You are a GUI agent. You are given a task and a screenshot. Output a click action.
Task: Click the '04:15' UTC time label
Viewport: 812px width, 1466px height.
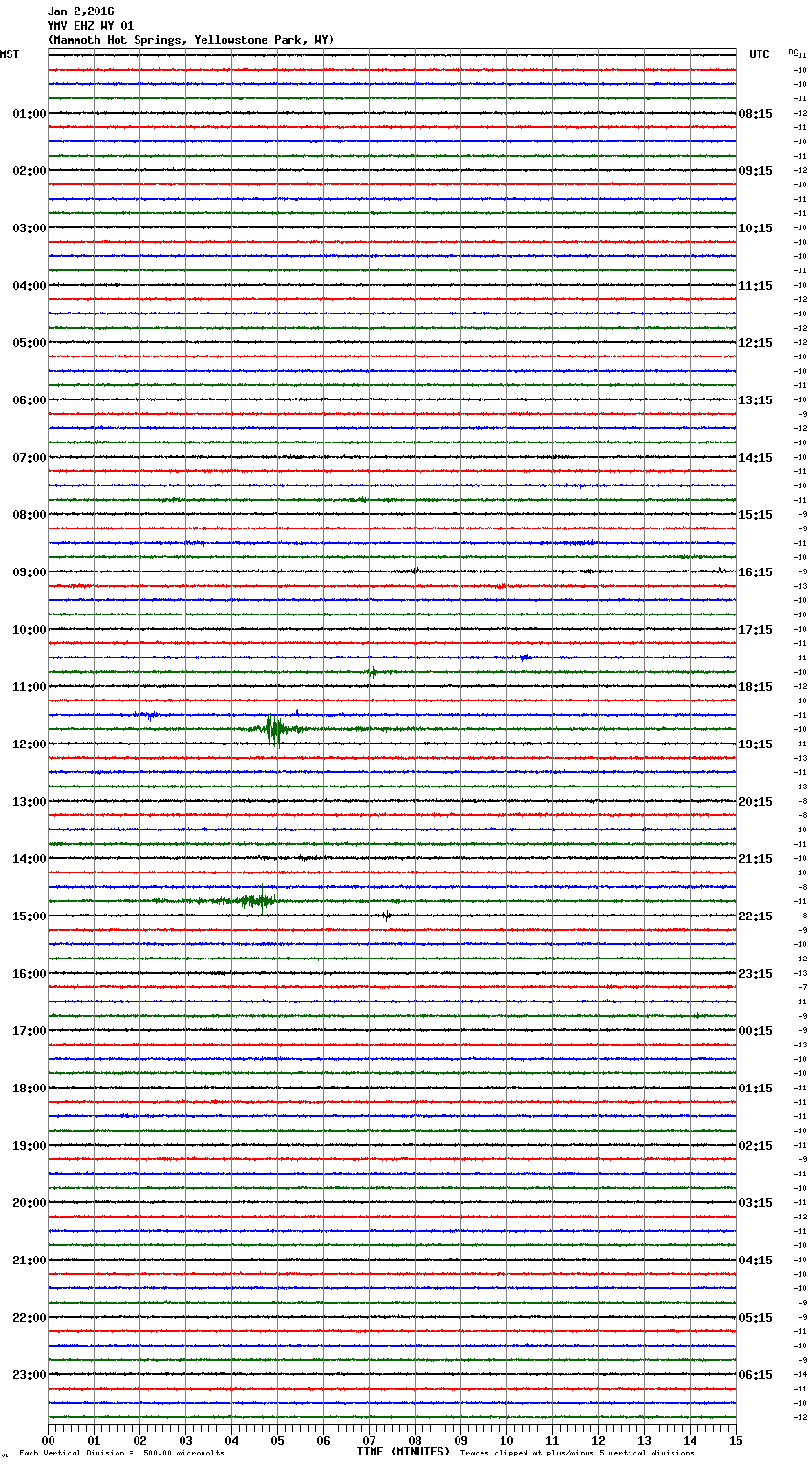pos(756,1261)
